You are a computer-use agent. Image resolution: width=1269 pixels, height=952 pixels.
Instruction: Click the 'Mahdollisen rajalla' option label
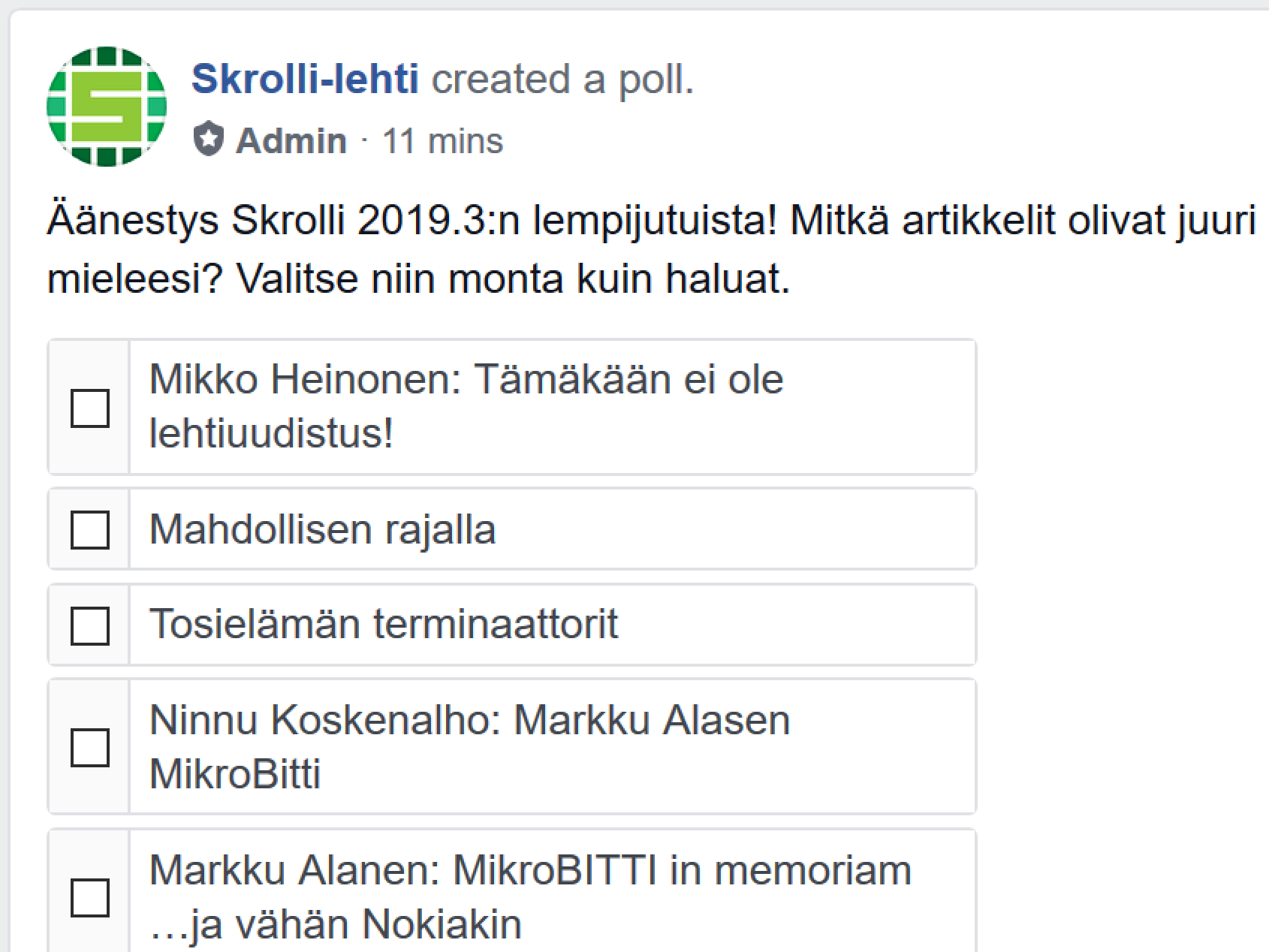[x=323, y=529]
